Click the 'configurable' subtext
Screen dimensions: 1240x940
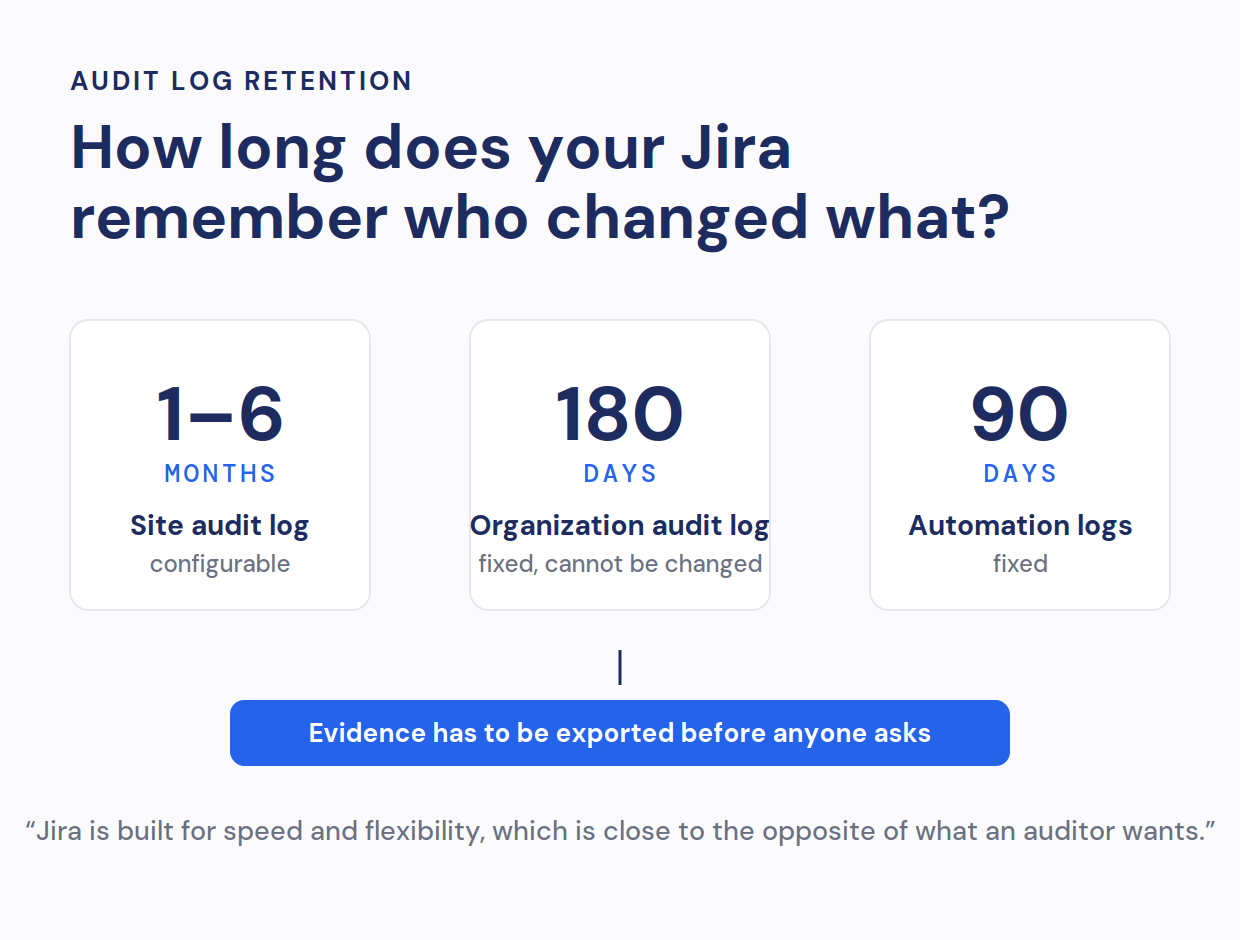(220, 564)
